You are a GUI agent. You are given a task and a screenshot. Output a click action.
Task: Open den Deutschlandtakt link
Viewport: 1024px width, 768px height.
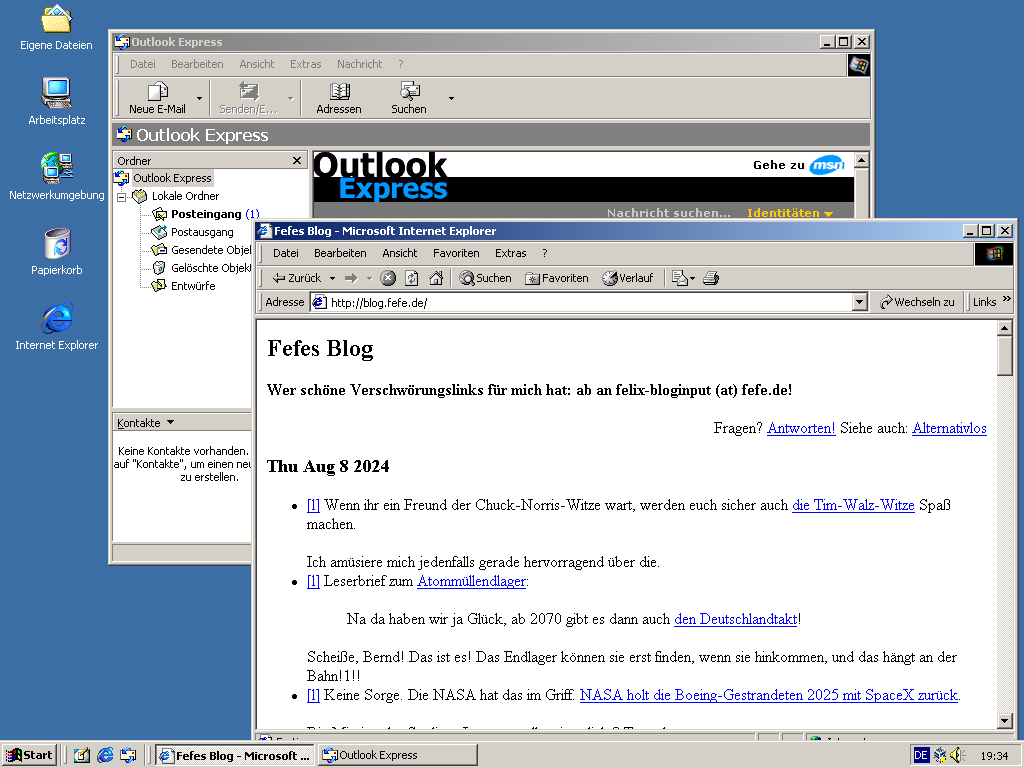click(x=735, y=619)
